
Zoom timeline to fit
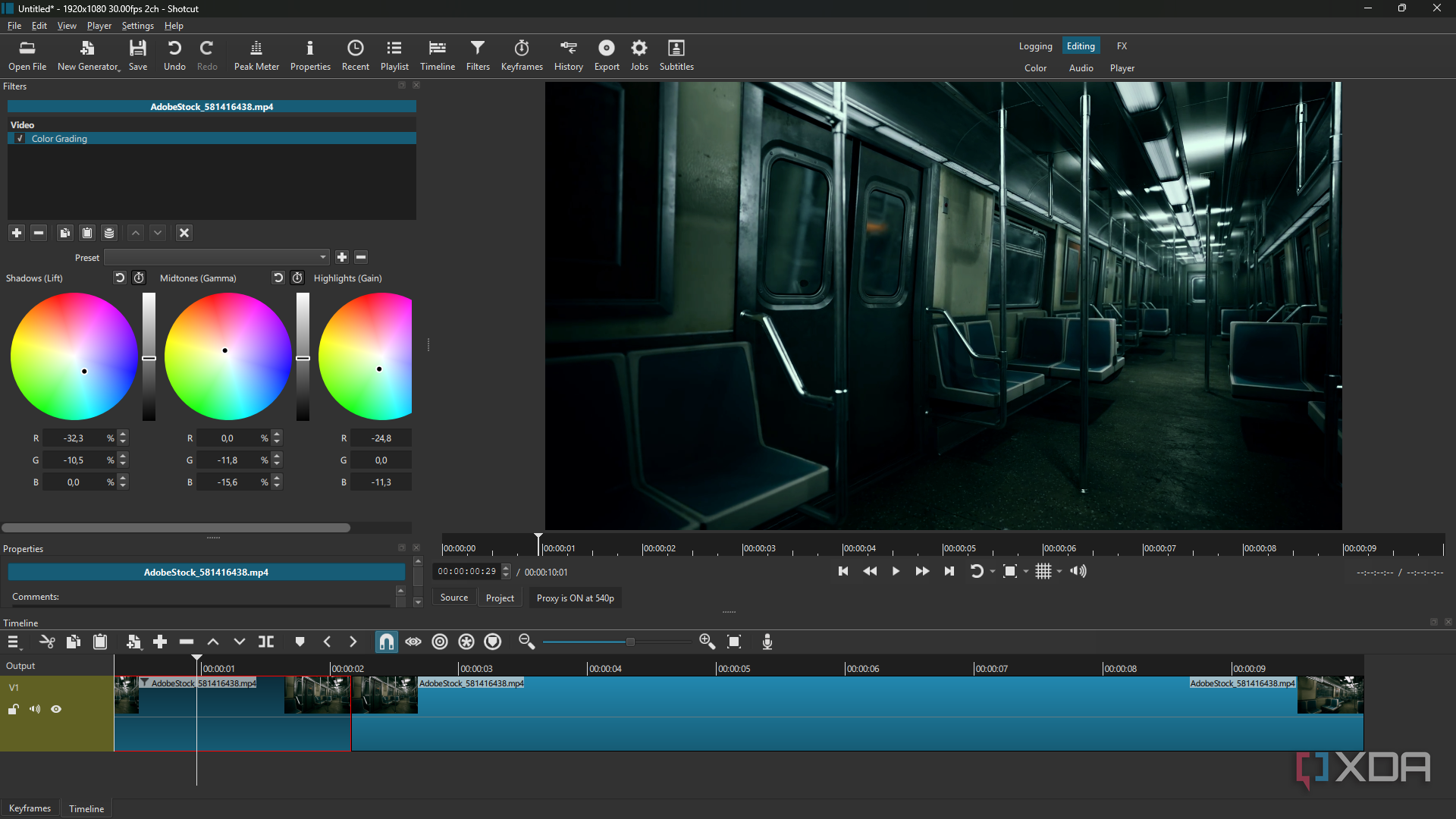tap(734, 642)
